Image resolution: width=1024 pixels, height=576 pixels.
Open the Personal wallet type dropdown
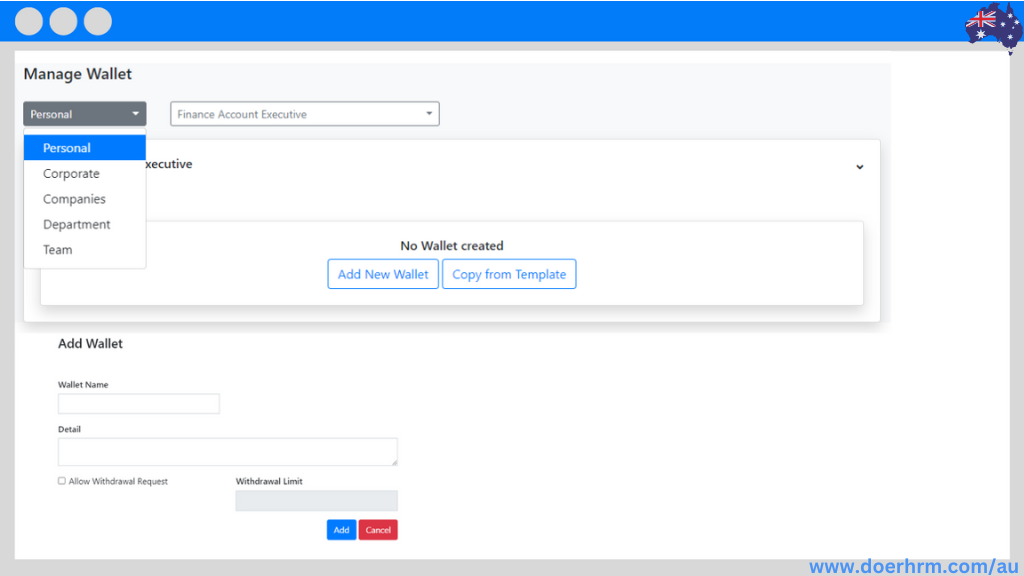pyautogui.click(x=85, y=114)
